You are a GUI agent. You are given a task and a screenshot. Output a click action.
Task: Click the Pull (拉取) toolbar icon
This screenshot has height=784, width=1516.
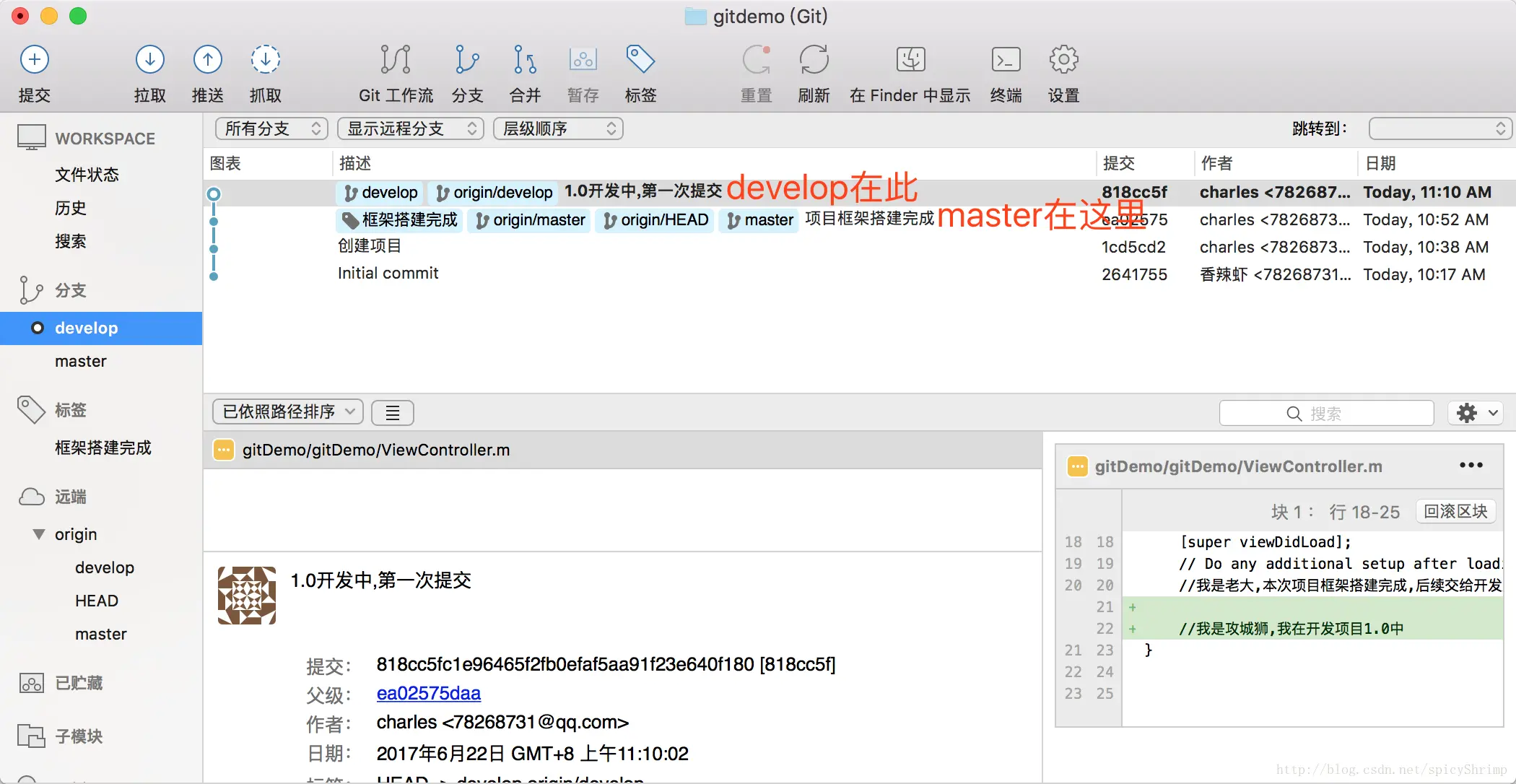(x=149, y=60)
